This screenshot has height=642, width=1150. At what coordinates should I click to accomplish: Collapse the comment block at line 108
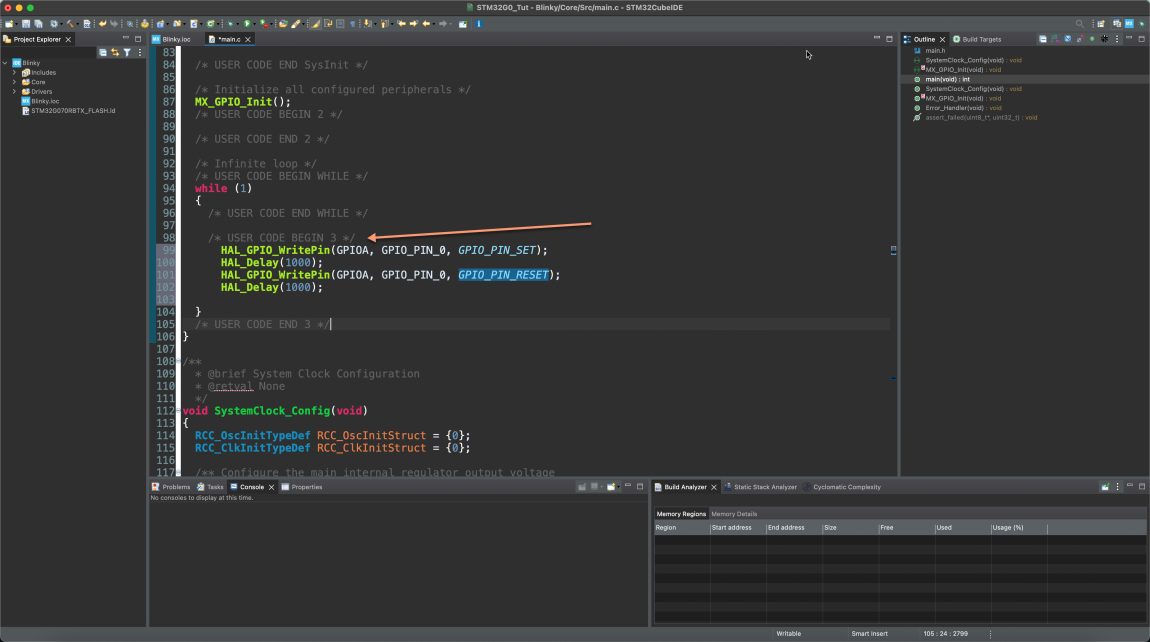pyautogui.click(x=179, y=361)
